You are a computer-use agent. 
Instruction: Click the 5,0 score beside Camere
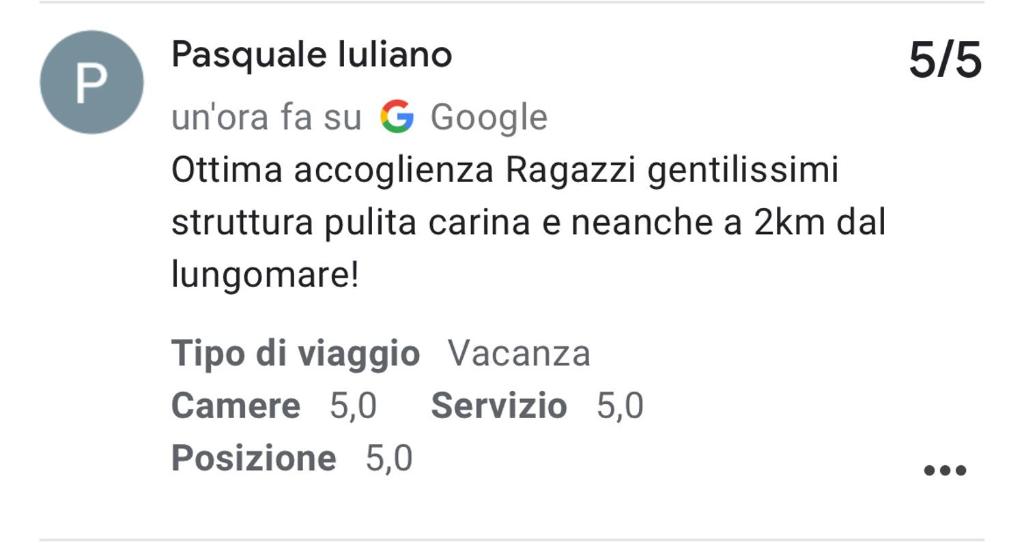[353, 406]
